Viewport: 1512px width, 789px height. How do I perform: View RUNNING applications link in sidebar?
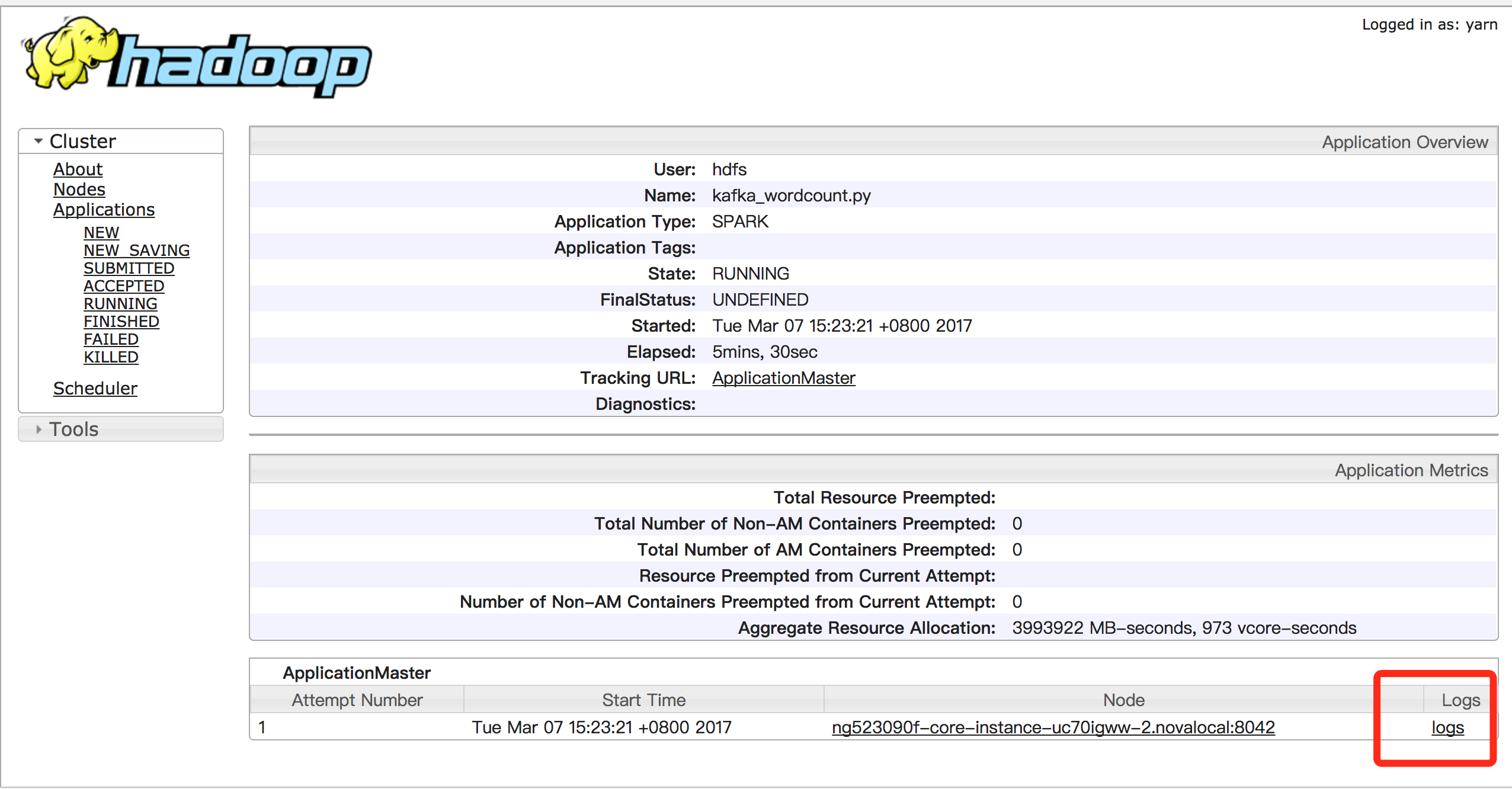120,304
